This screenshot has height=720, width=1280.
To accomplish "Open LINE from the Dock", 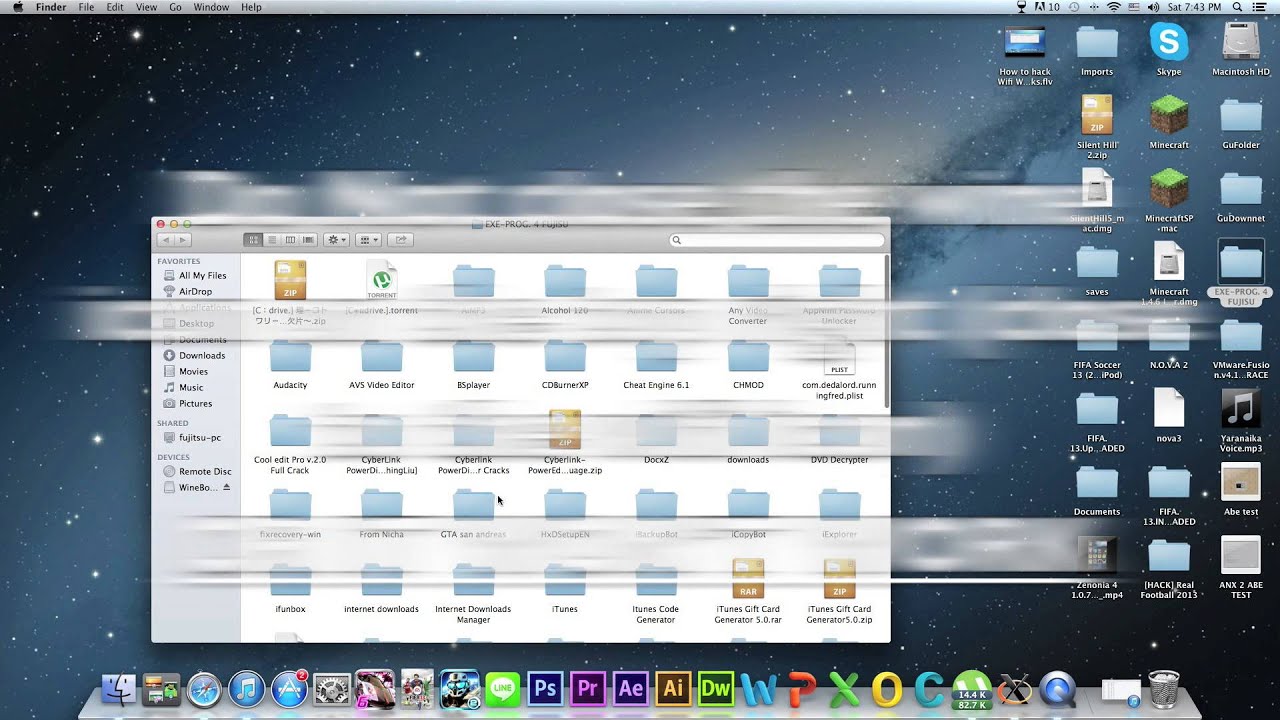I will pos(502,688).
